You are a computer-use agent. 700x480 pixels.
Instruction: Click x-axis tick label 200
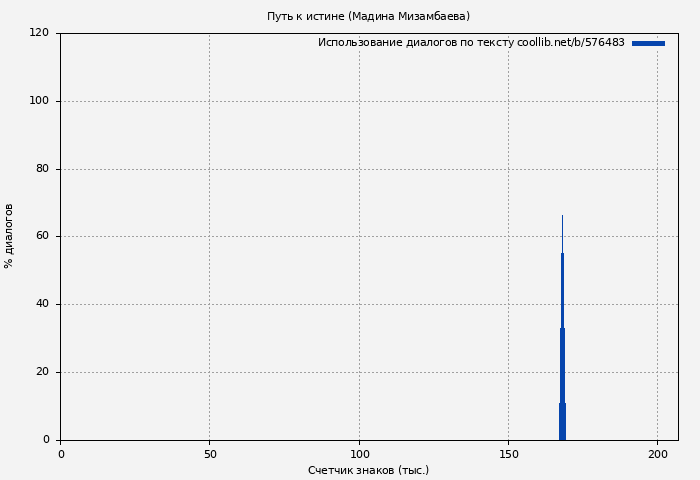658,454
